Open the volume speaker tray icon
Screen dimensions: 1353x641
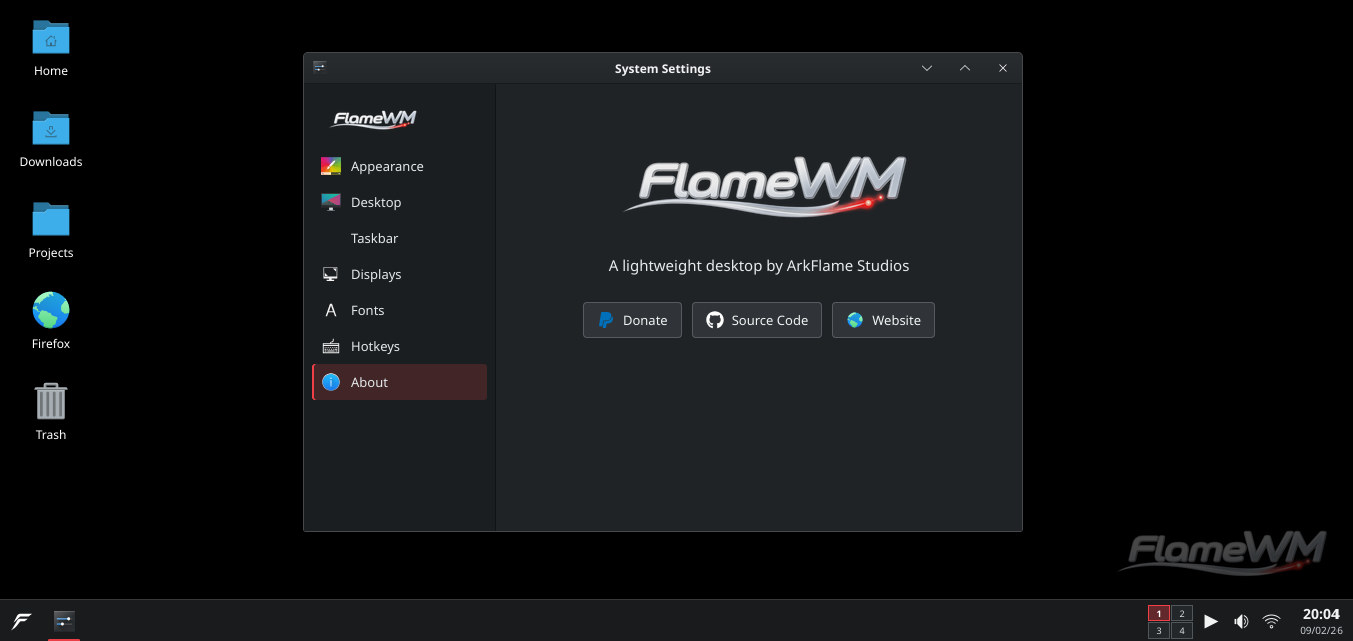(x=1241, y=621)
